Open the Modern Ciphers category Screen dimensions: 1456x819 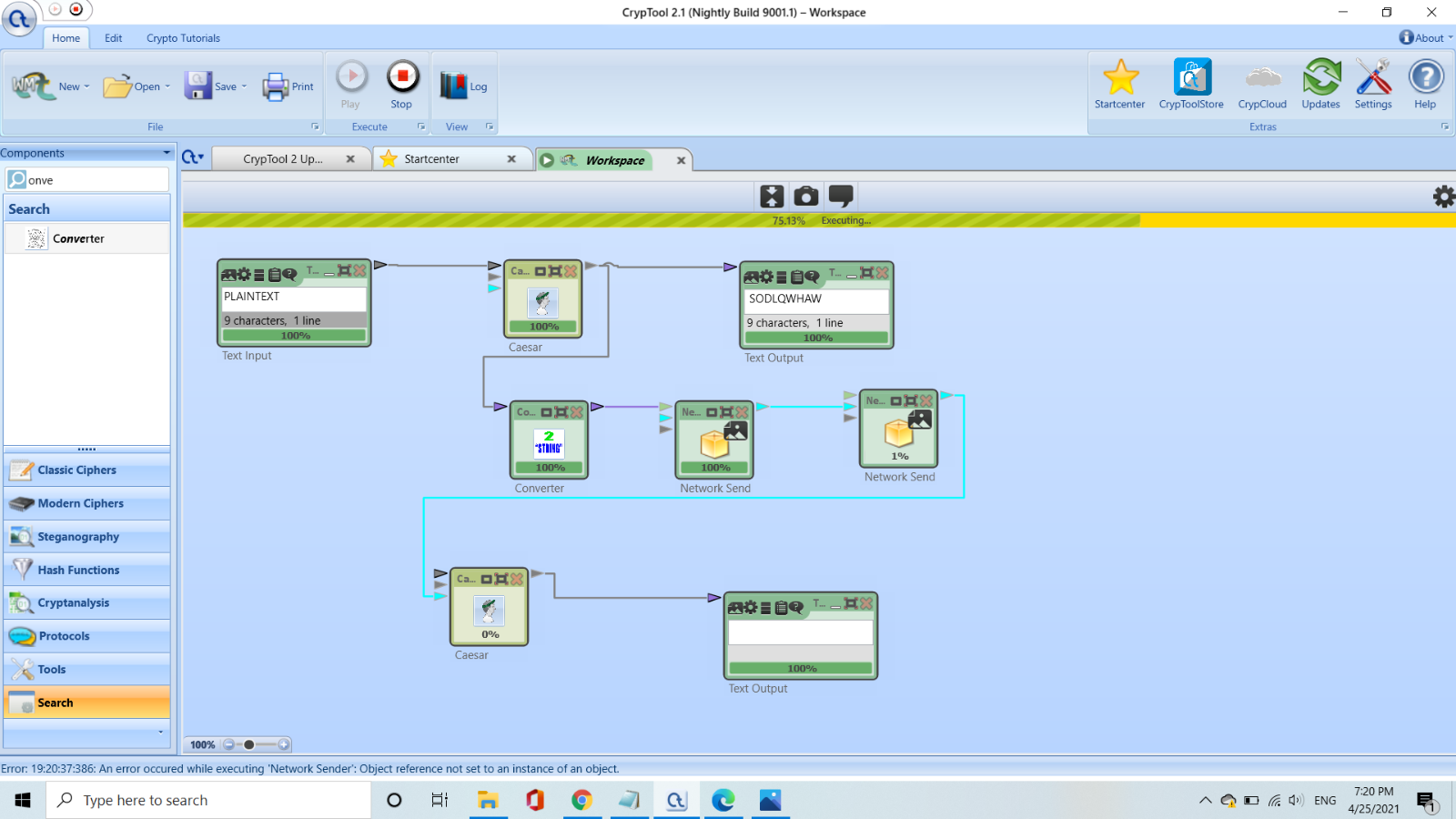tap(87, 503)
